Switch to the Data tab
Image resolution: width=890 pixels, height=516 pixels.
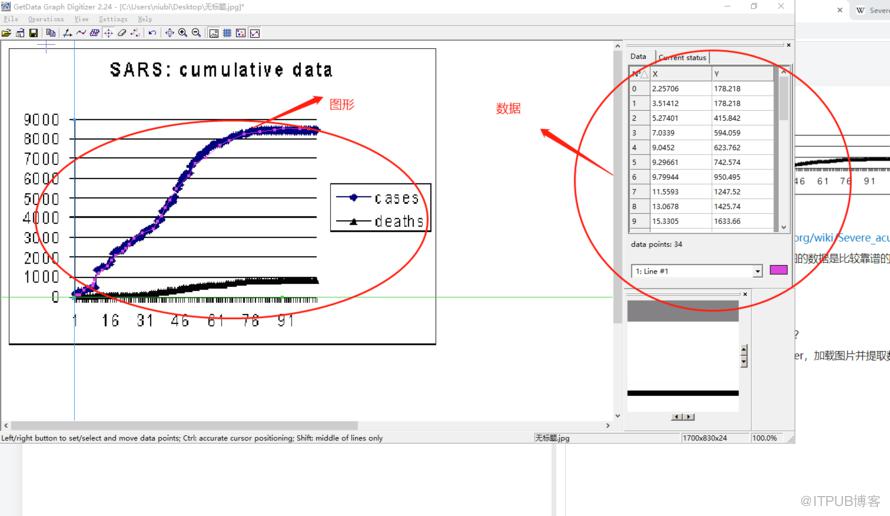[x=638, y=56]
